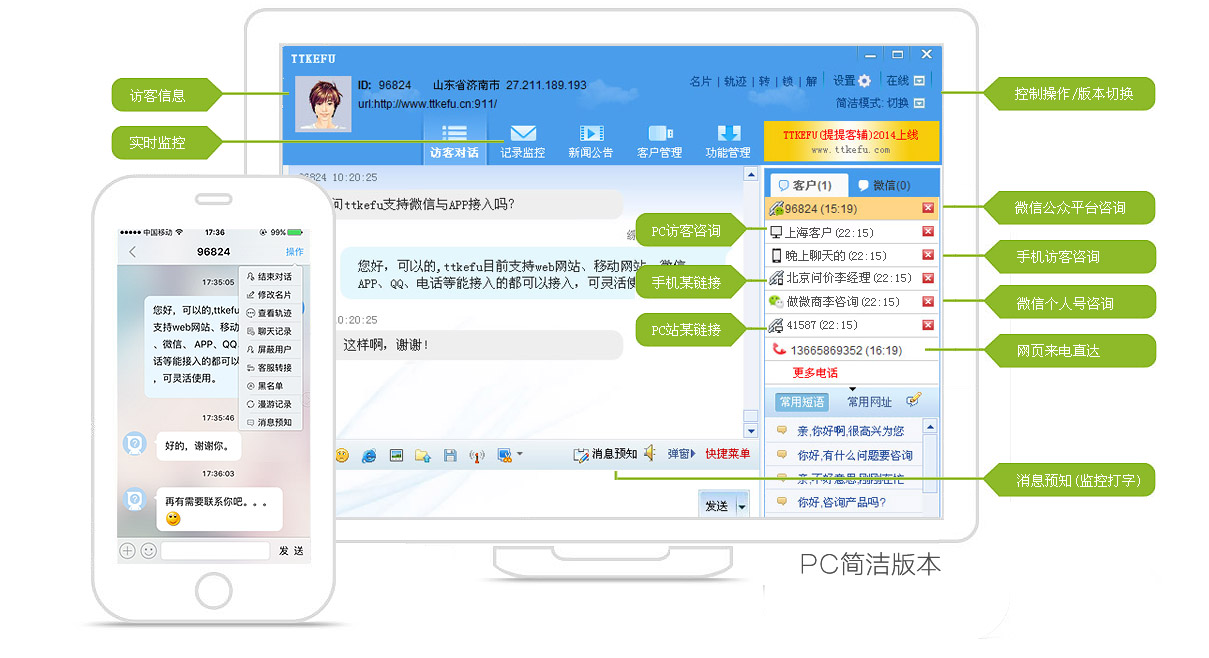Open the emoji smiley picker
The height and width of the screenshot is (658, 1209).
(x=342, y=455)
